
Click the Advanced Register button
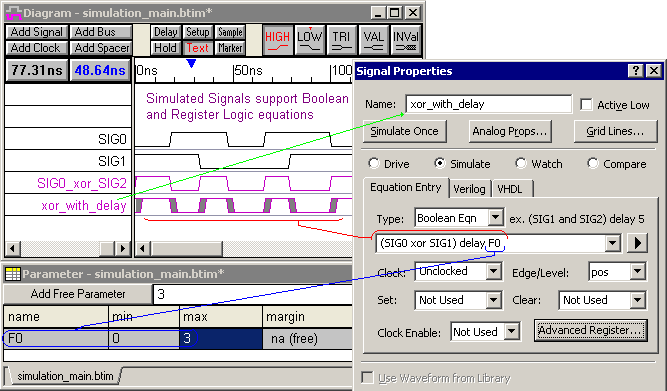[x=590, y=331]
